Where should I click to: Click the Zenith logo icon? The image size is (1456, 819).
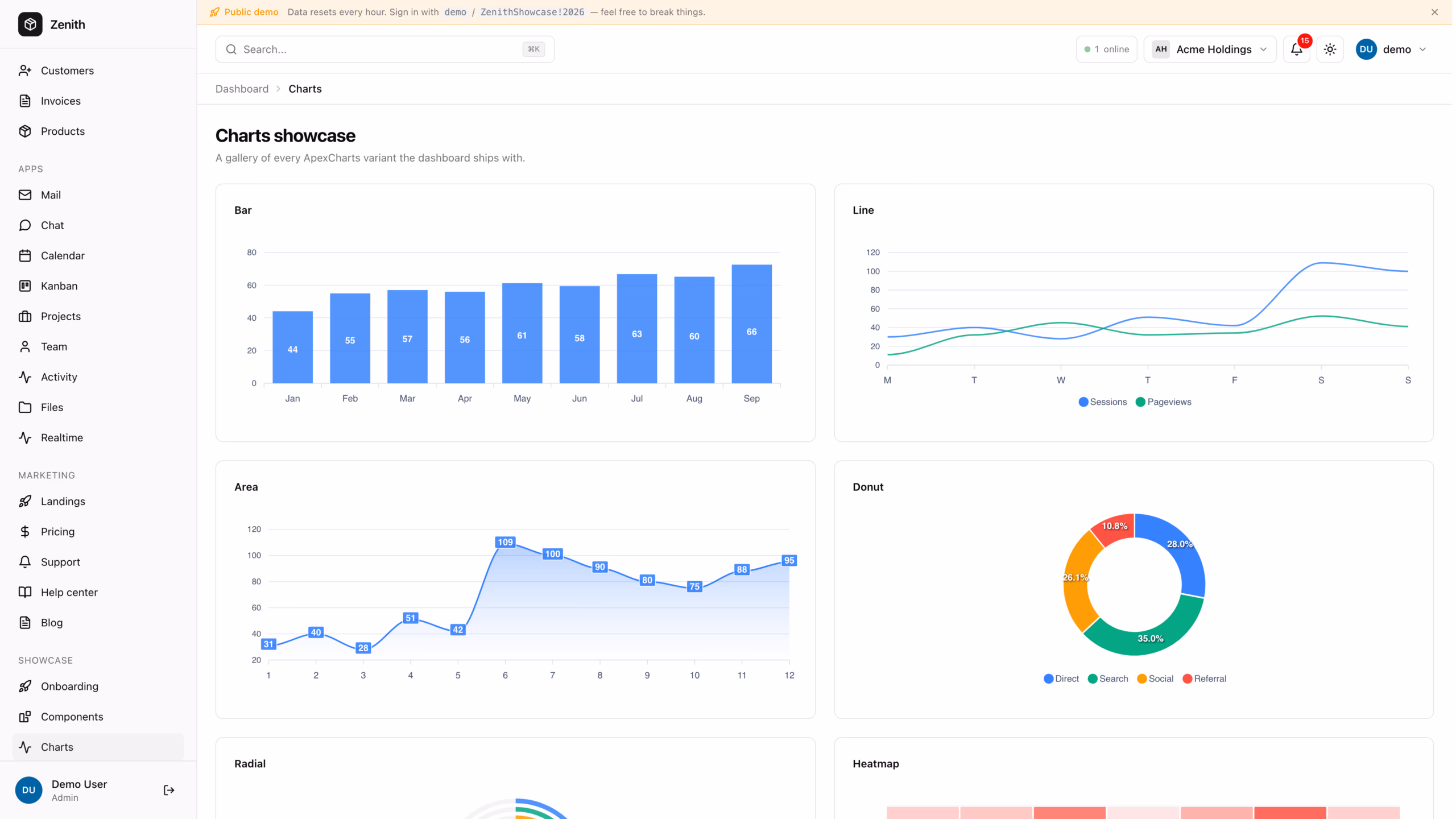30,24
